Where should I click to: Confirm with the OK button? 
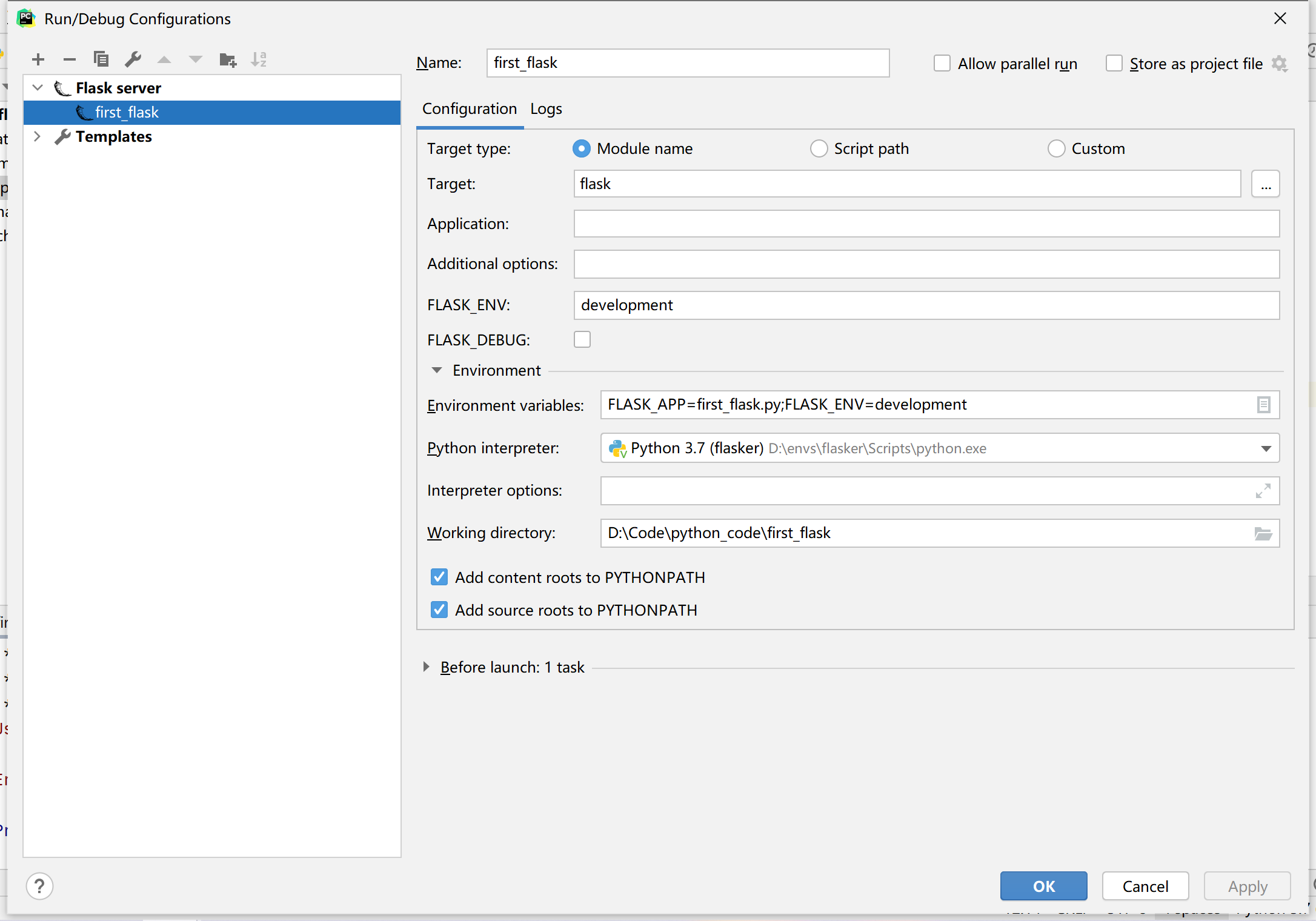tap(1043, 886)
